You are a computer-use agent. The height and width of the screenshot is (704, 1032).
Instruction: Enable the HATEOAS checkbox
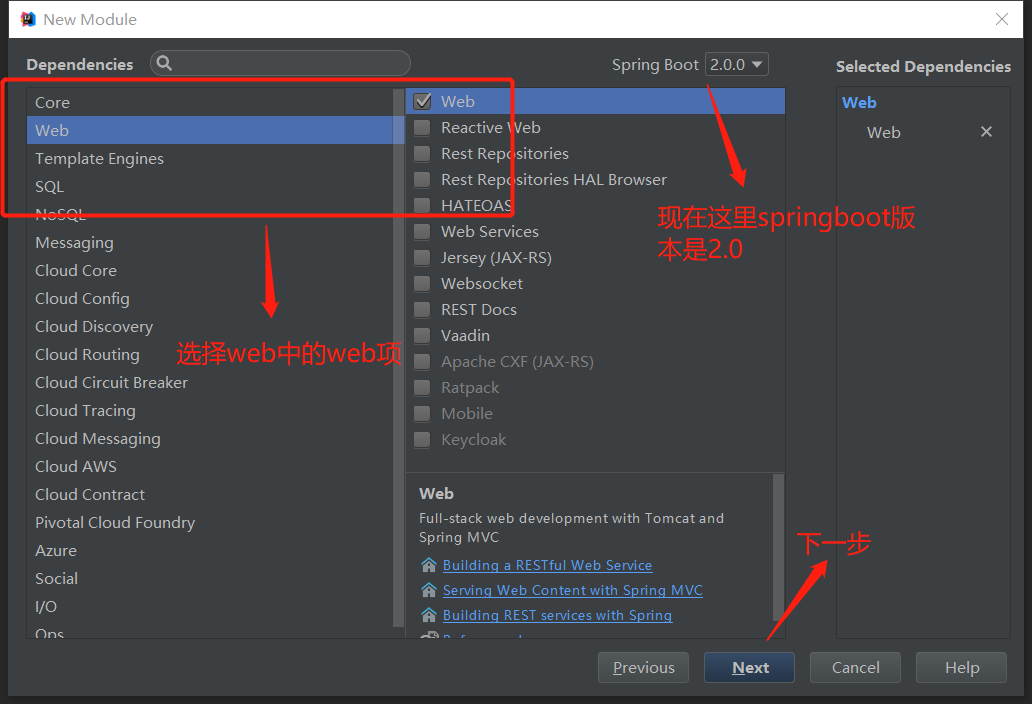pyautogui.click(x=423, y=205)
